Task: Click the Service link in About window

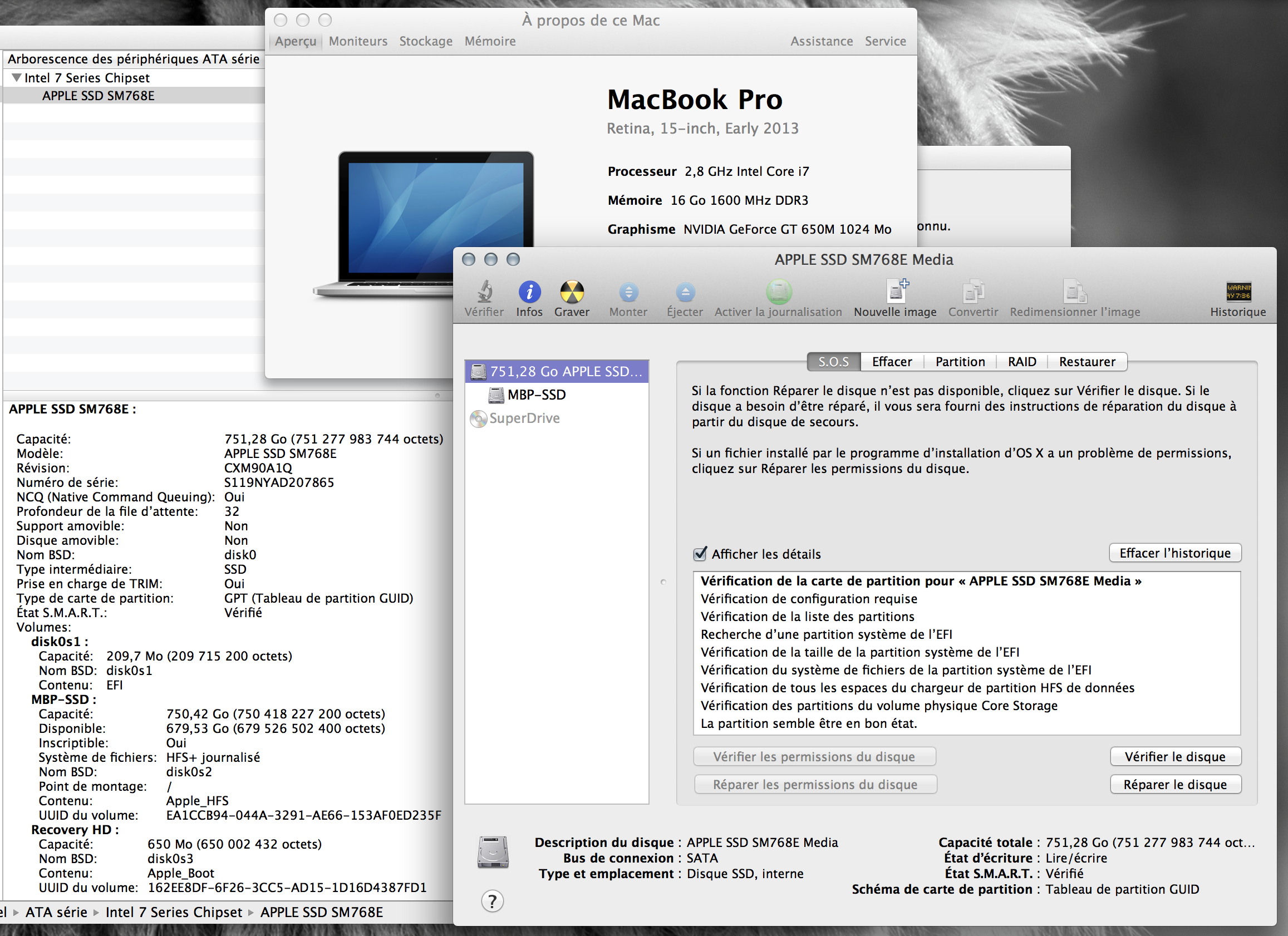Action: pyautogui.click(x=886, y=41)
